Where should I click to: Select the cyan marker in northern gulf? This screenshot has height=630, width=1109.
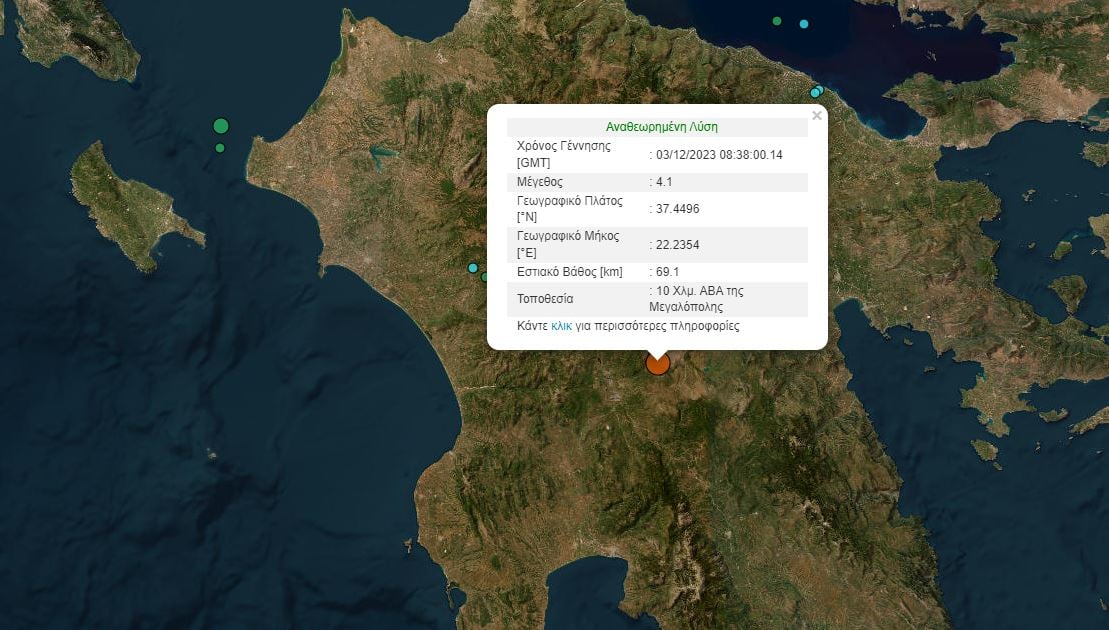804,24
